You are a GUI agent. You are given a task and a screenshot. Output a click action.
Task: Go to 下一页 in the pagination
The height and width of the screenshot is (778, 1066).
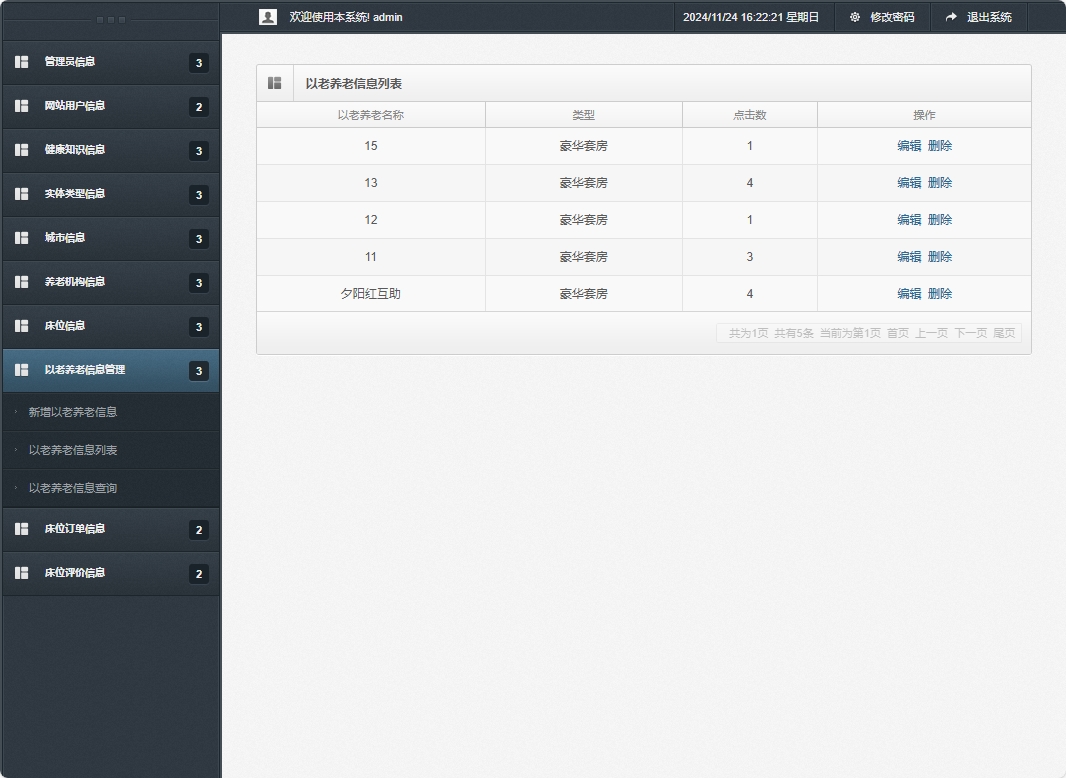(970, 333)
